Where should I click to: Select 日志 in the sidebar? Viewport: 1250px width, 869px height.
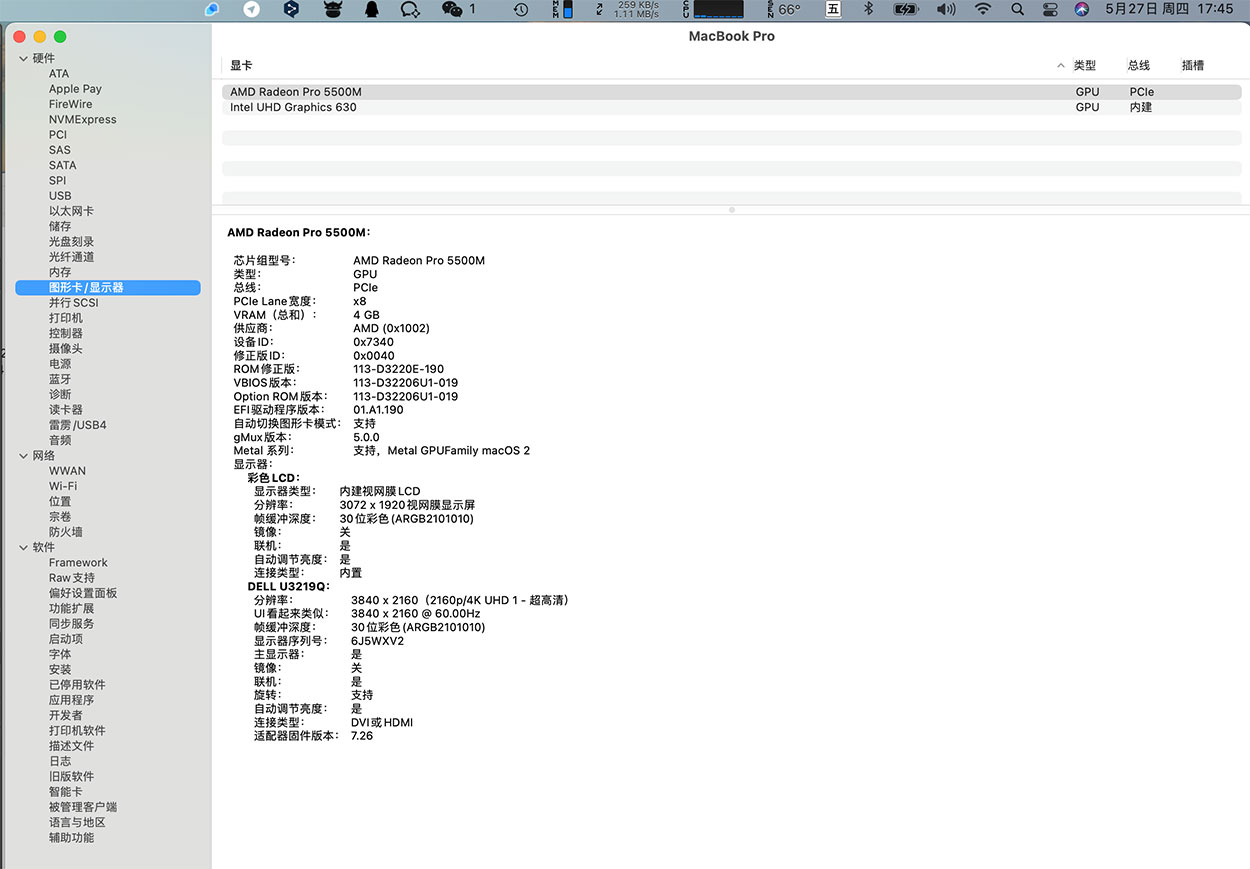click(x=60, y=761)
